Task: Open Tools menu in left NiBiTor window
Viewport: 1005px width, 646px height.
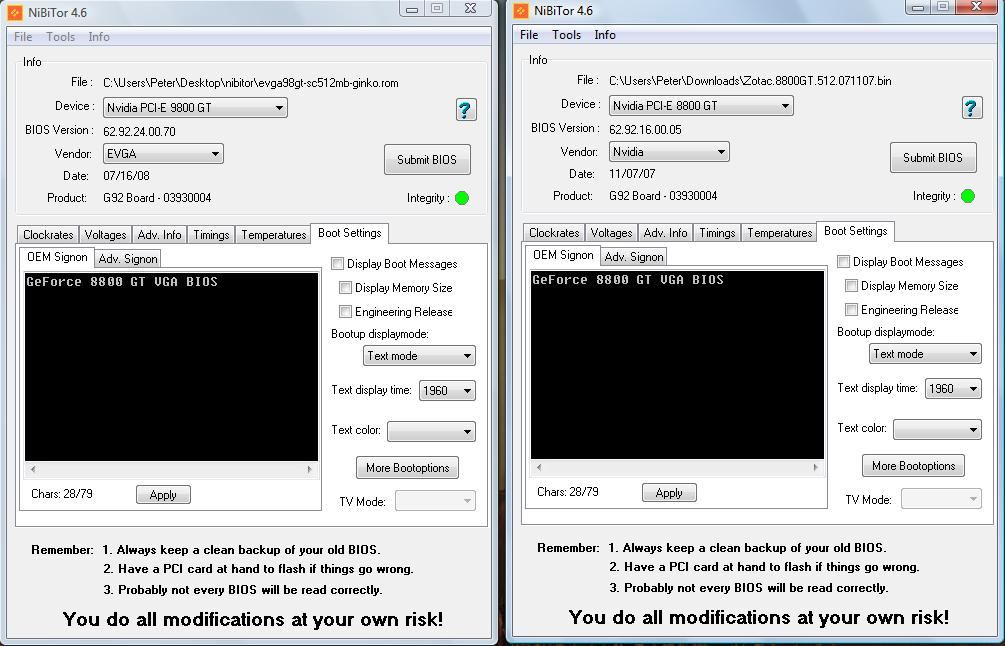Action: click(60, 37)
